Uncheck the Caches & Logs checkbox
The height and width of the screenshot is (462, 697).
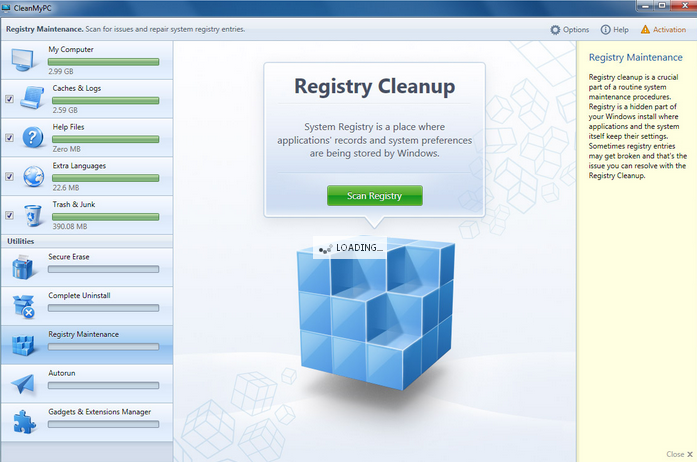[x=9, y=99]
